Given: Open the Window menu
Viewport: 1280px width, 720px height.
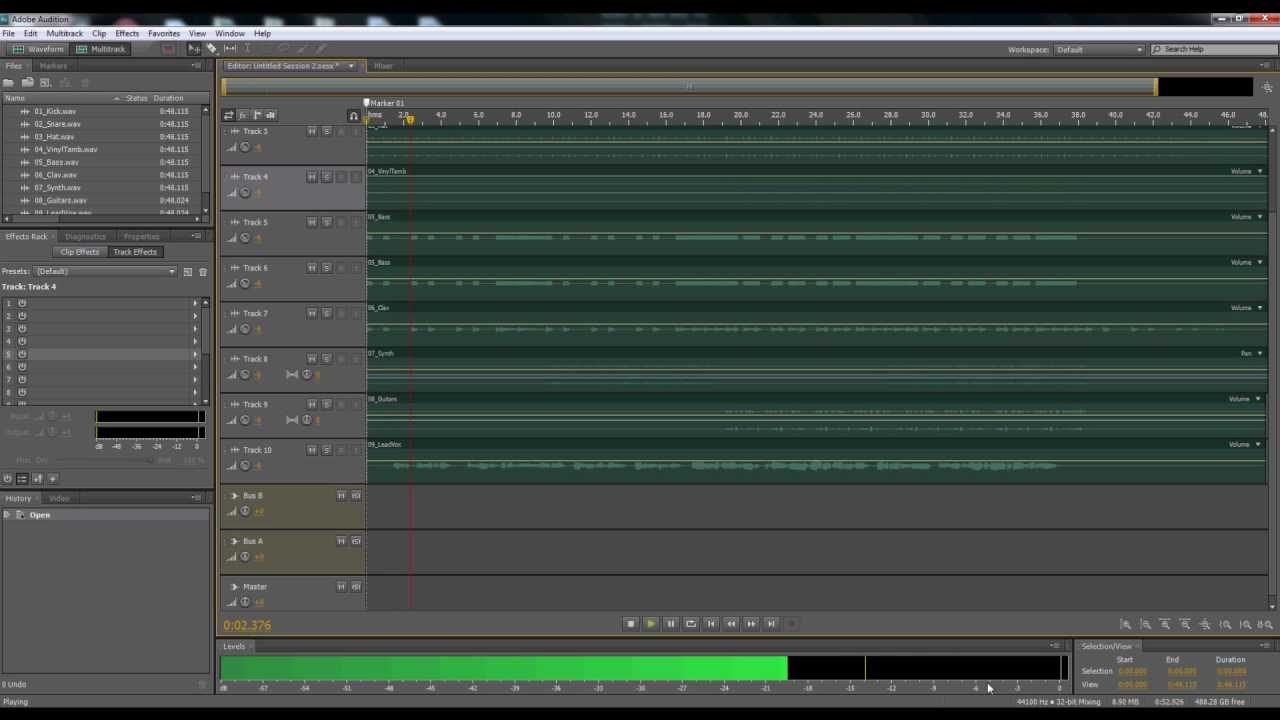Looking at the screenshot, I should (230, 33).
